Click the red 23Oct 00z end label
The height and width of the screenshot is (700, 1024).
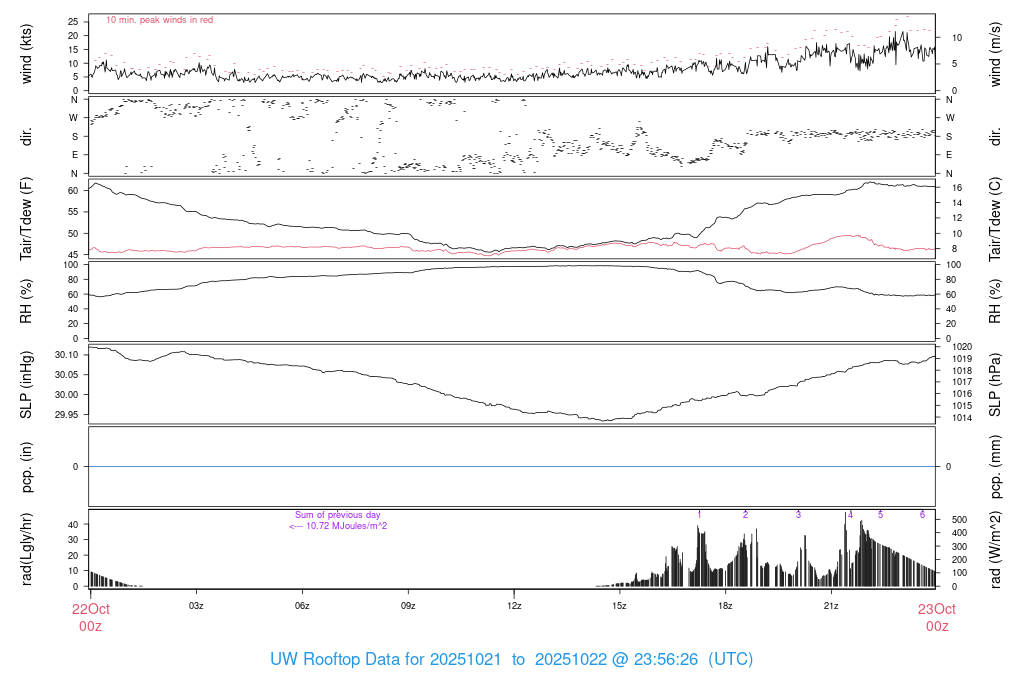936,617
